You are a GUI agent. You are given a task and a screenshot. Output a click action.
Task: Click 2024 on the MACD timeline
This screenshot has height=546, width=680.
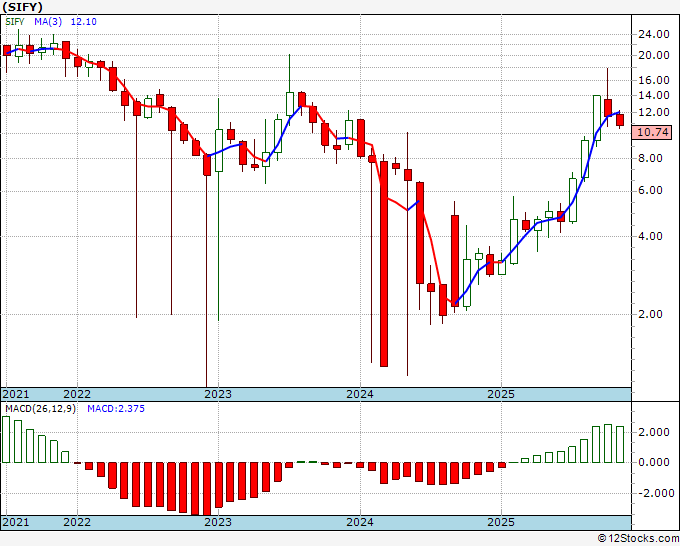point(360,522)
